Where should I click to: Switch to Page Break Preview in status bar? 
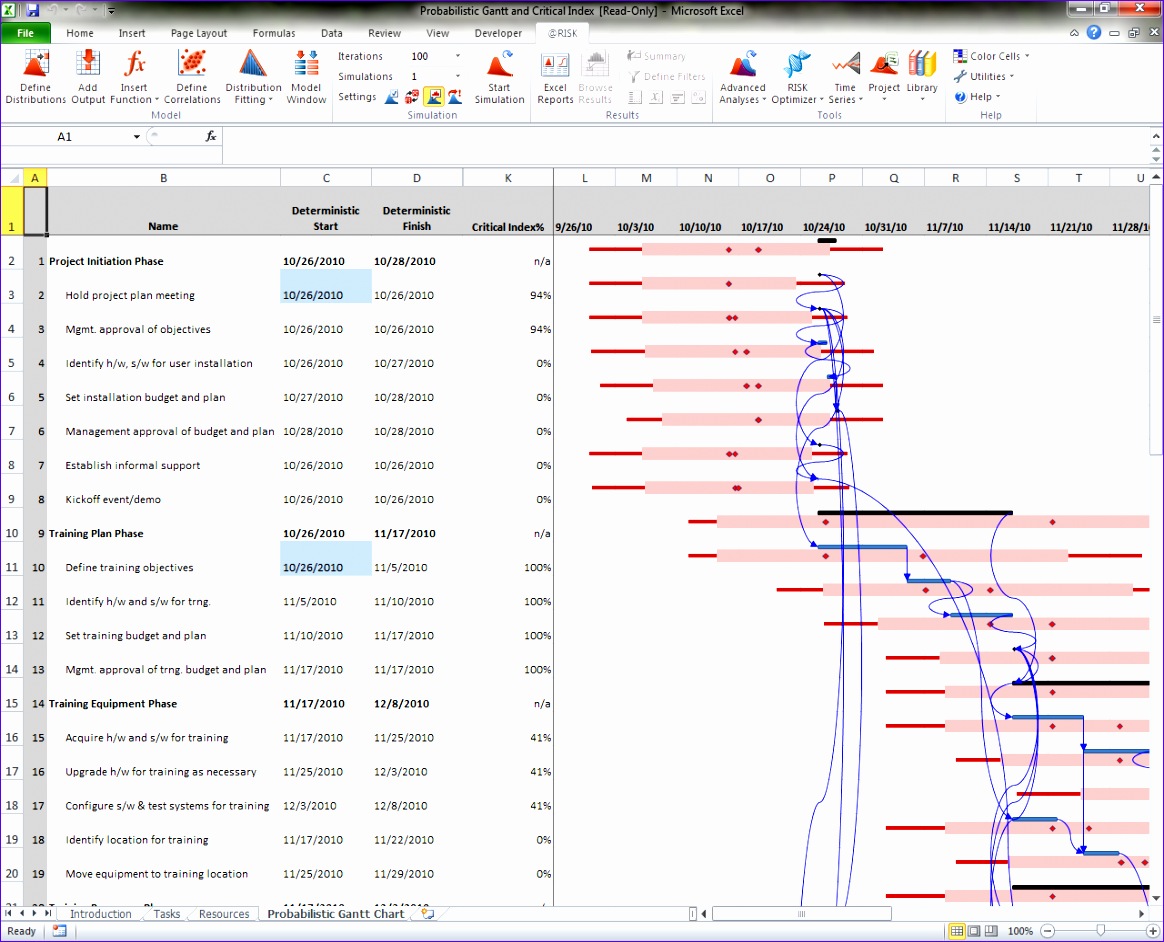click(x=991, y=931)
